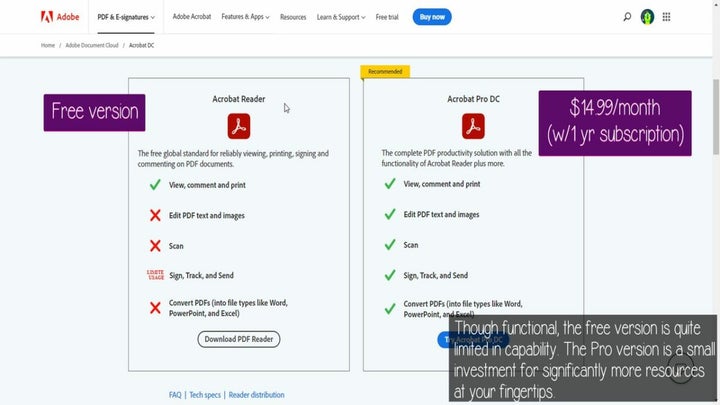
Task: Expand the PDF & E-signatures dropdown
Action: click(125, 17)
